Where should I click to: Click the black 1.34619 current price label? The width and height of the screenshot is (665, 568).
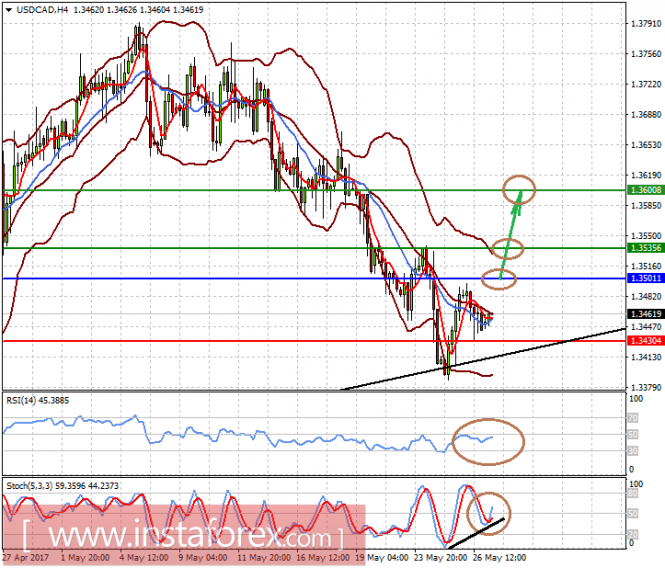pos(645,314)
